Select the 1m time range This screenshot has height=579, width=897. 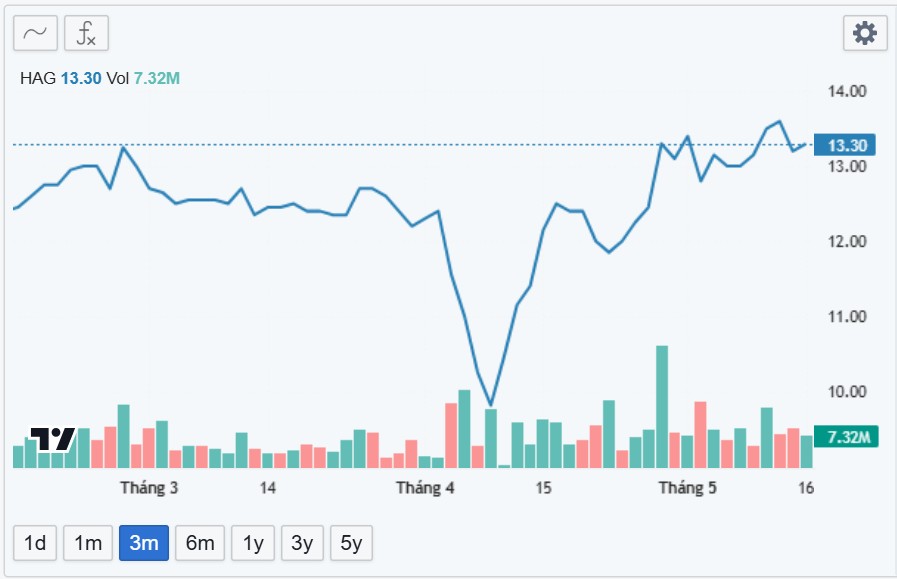click(88, 543)
